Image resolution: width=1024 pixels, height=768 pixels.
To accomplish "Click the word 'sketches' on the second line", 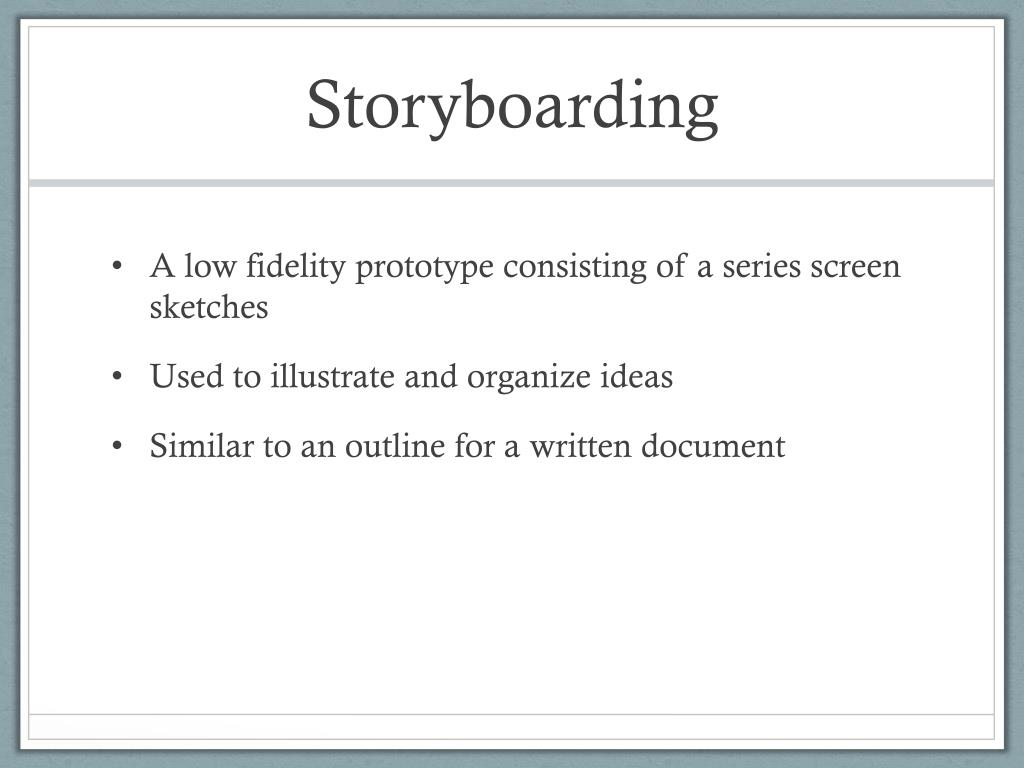I will (209, 307).
